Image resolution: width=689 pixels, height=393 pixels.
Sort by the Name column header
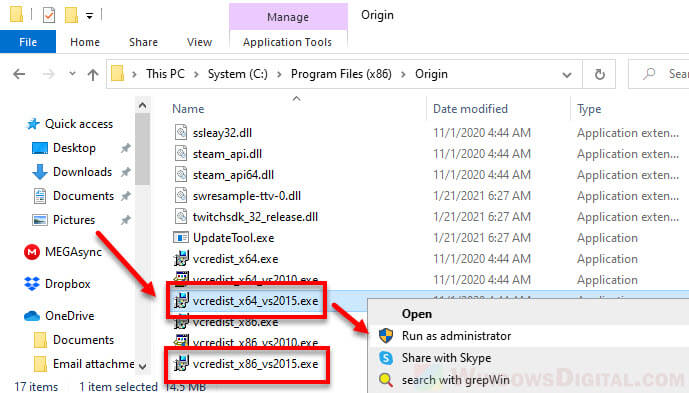click(x=188, y=109)
